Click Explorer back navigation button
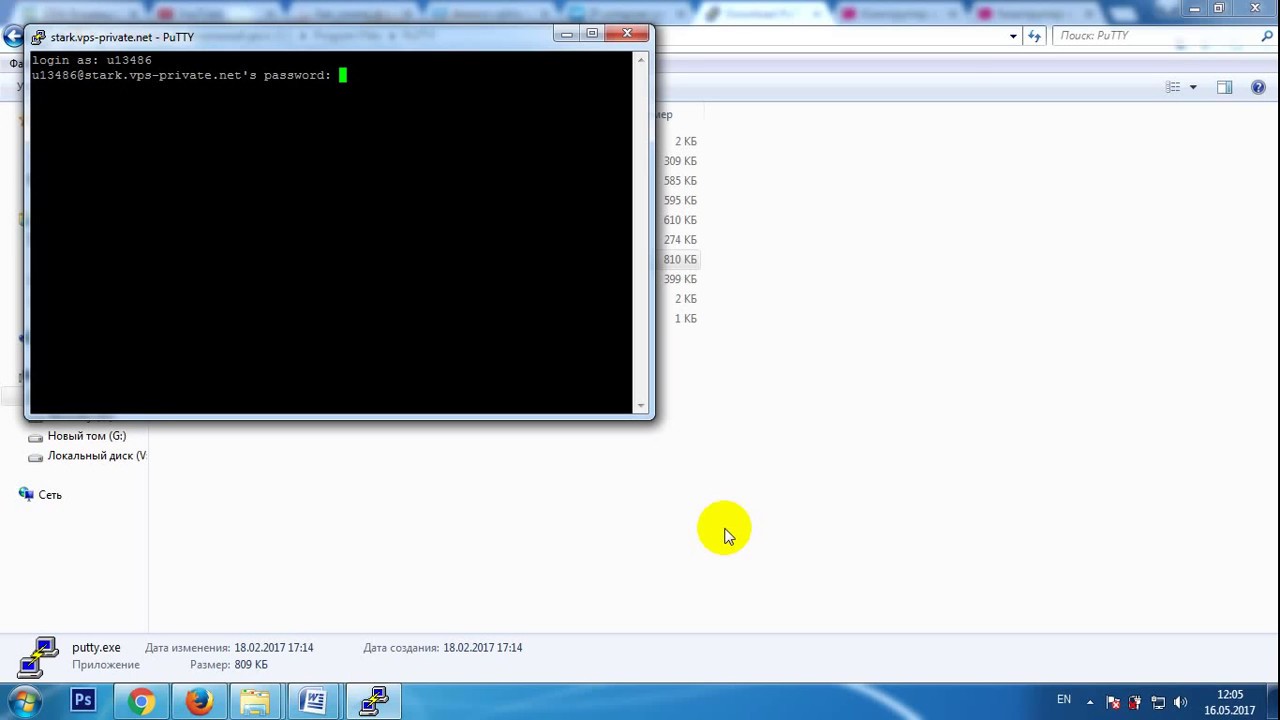This screenshot has height=720, width=1280. [12, 37]
